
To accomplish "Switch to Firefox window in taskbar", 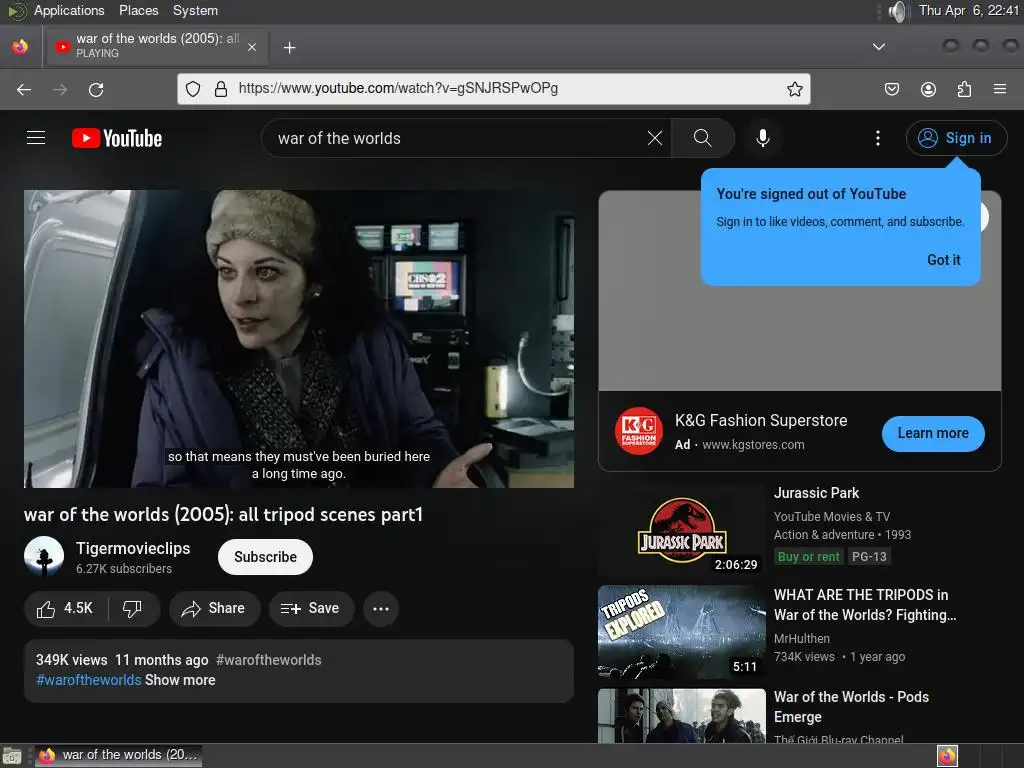I will pos(118,756).
